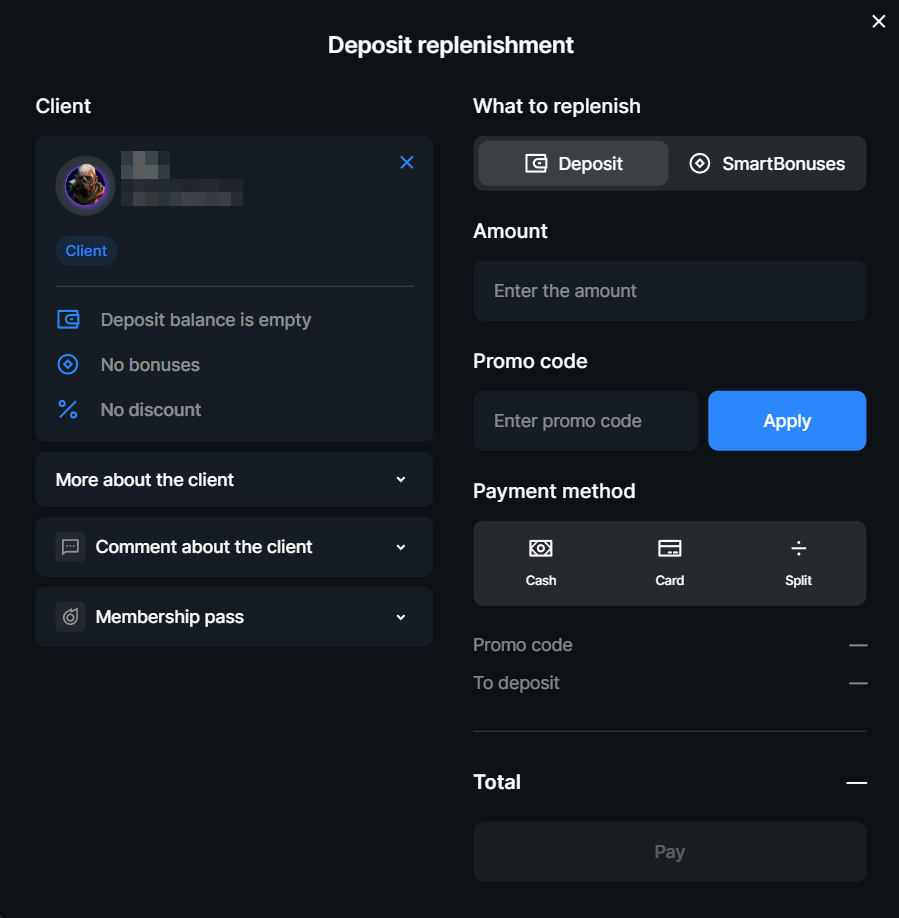Apply the promo code
Screen dimensions: 899x918
pyautogui.click(x=787, y=421)
